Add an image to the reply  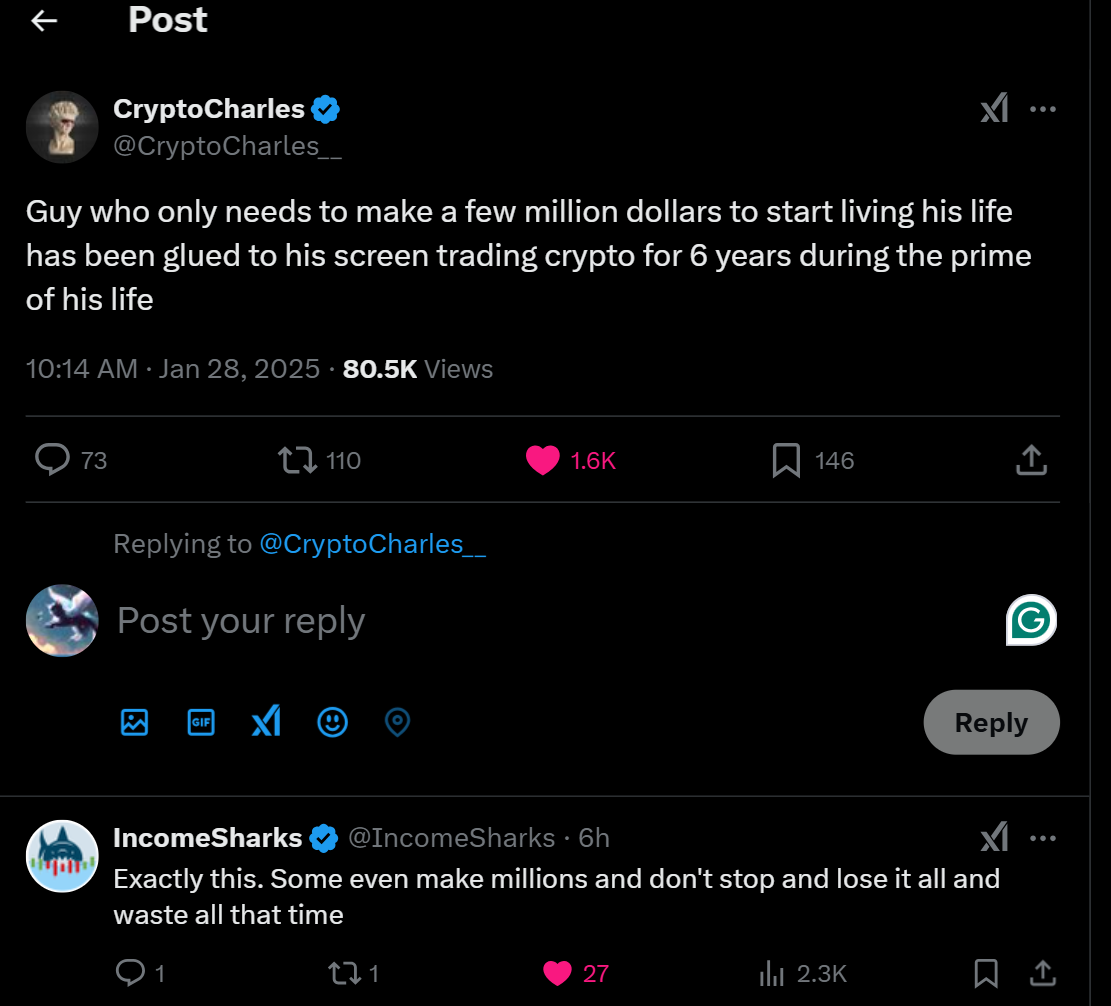click(134, 722)
